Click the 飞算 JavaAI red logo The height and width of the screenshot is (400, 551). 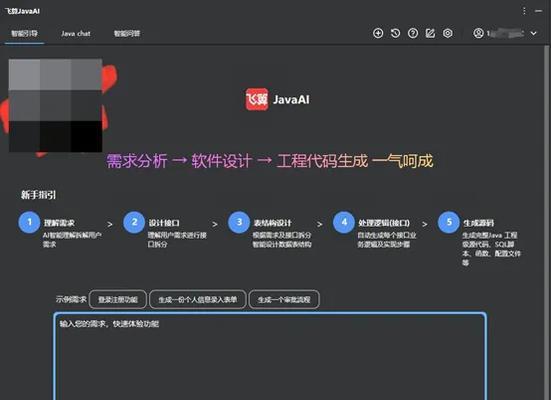[257, 99]
